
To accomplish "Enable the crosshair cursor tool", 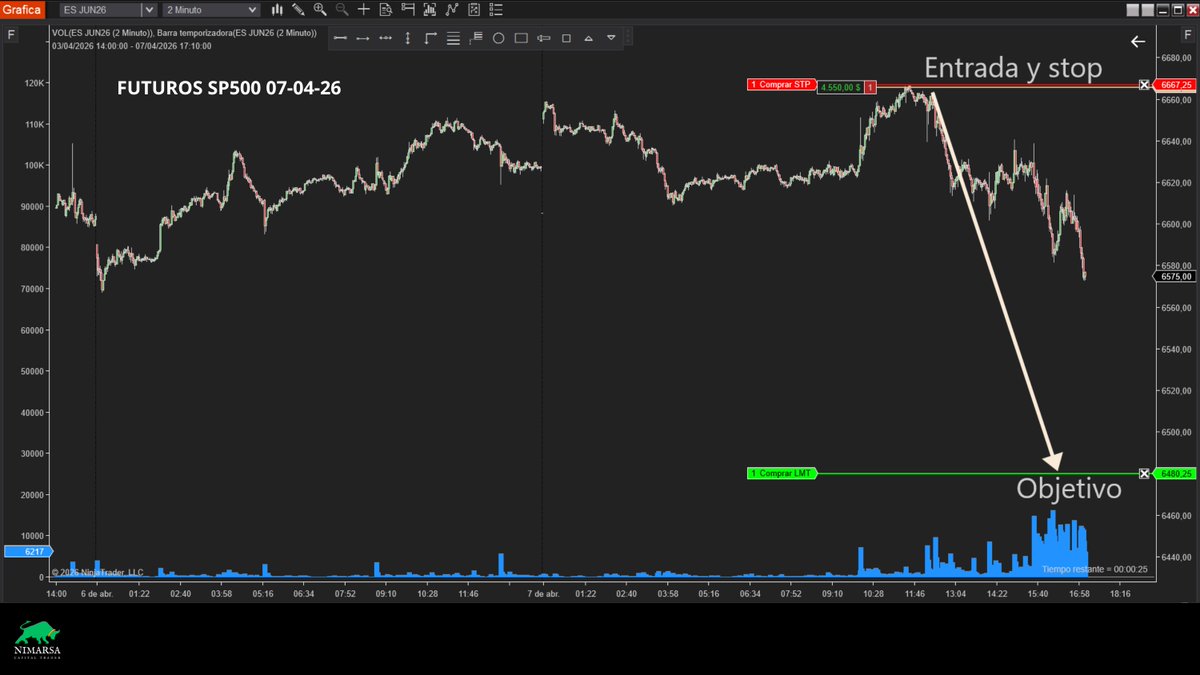I will click(364, 10).
